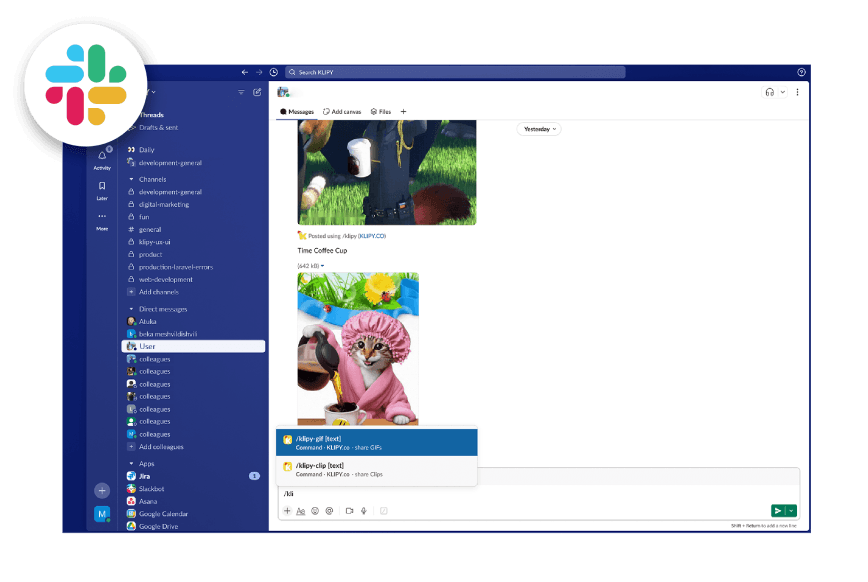Click the mention someone (@) icon
The height and width of the screenshot is (582, 868).
click(x=328, y=510)
